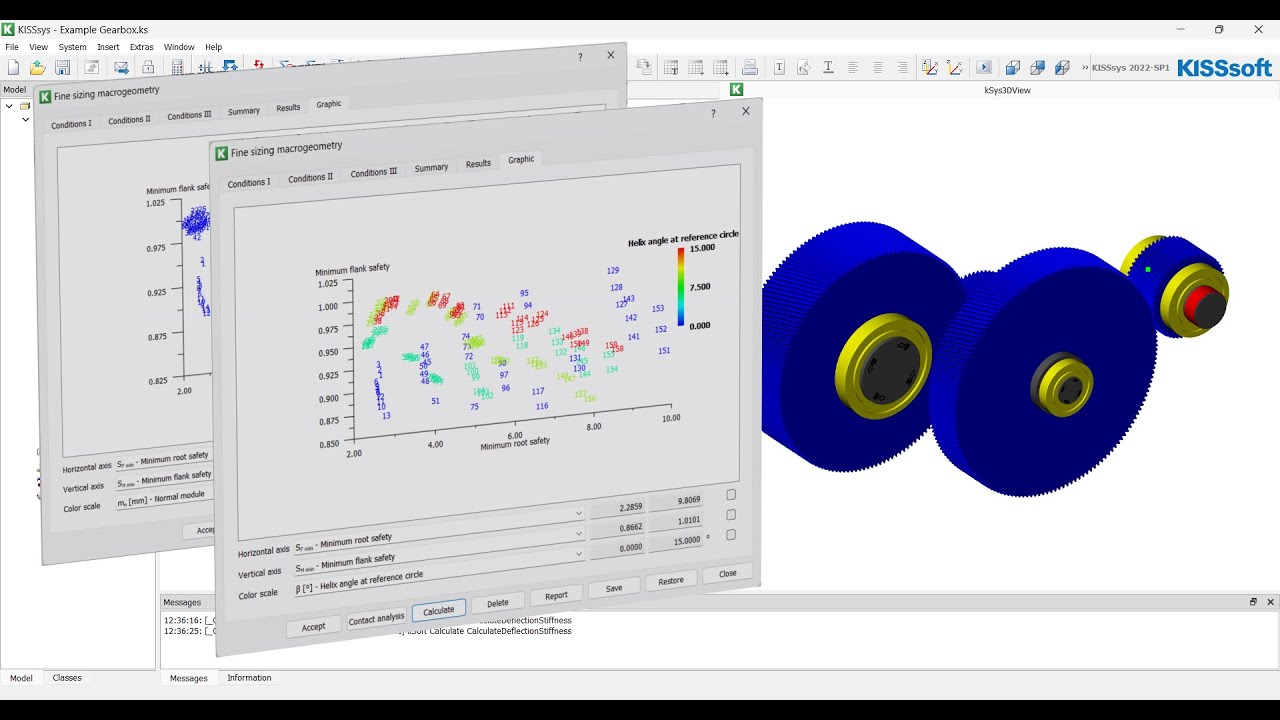
Task: Save project with the floppy disk icon
Action: tap(62, 68)
